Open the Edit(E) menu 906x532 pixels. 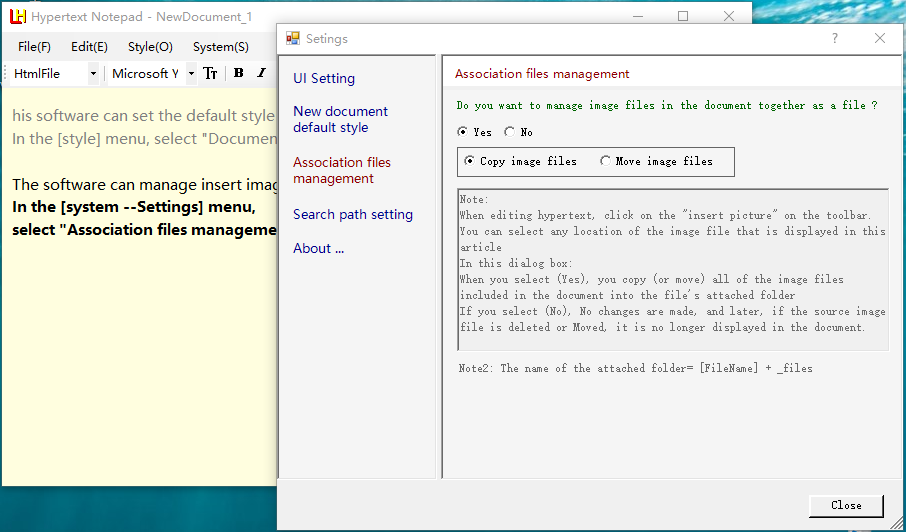(x=89, y=47)
